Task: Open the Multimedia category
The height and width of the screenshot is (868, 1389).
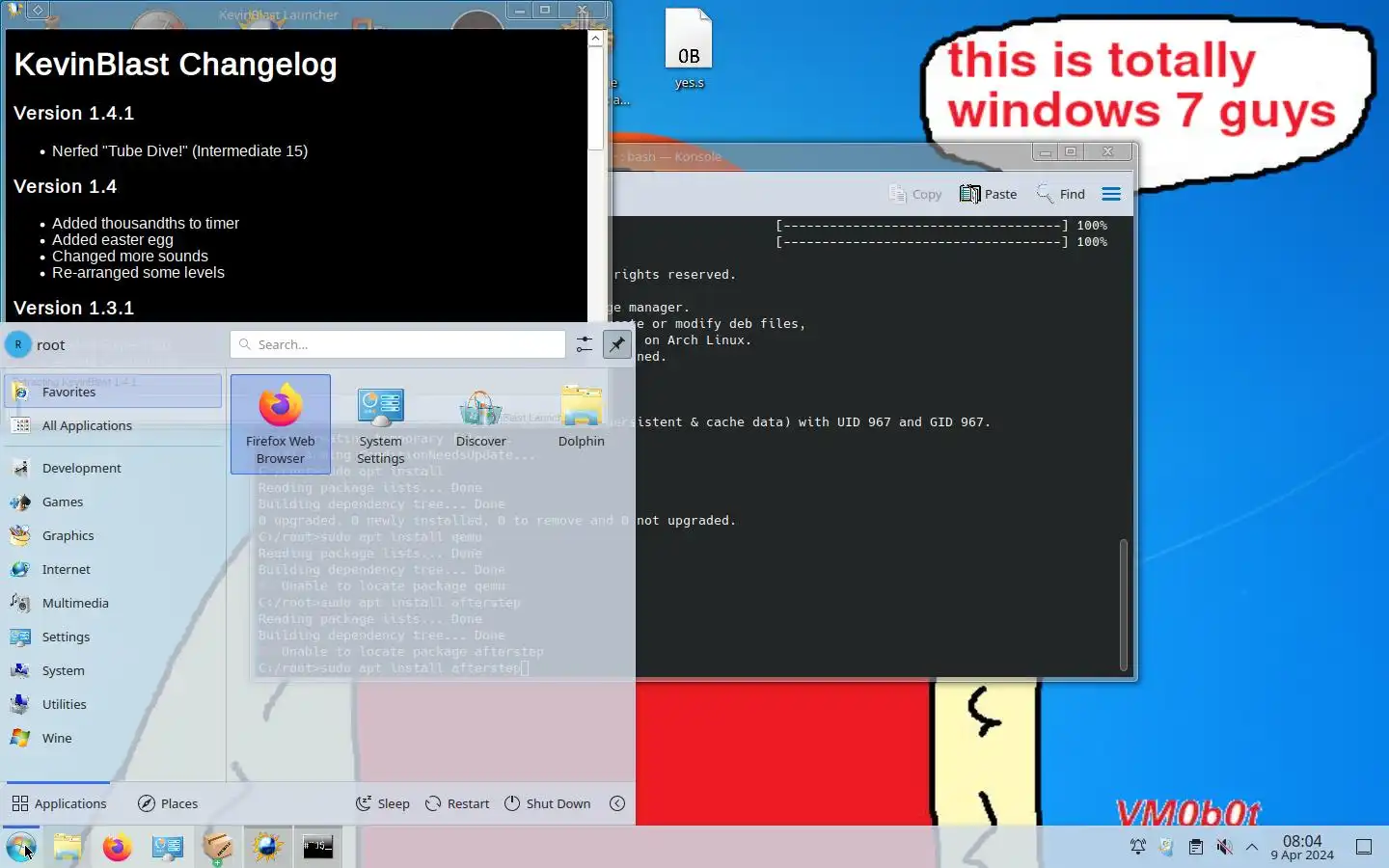Action: [114, 603]
